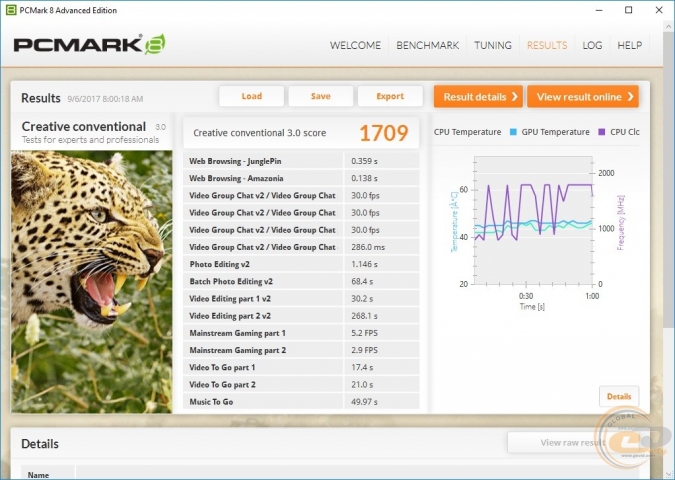Open the LOG tab

click(x=592, y=45)
